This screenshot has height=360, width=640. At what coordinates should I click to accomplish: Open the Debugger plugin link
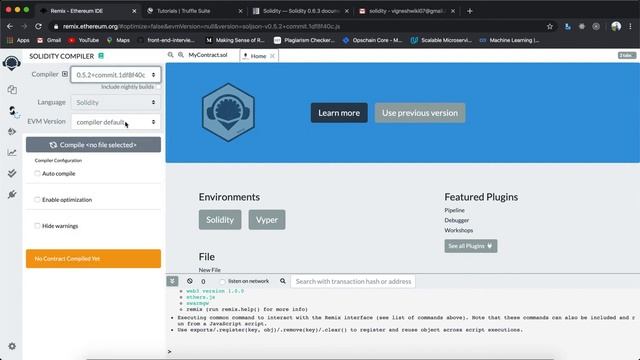click(456, 220)
